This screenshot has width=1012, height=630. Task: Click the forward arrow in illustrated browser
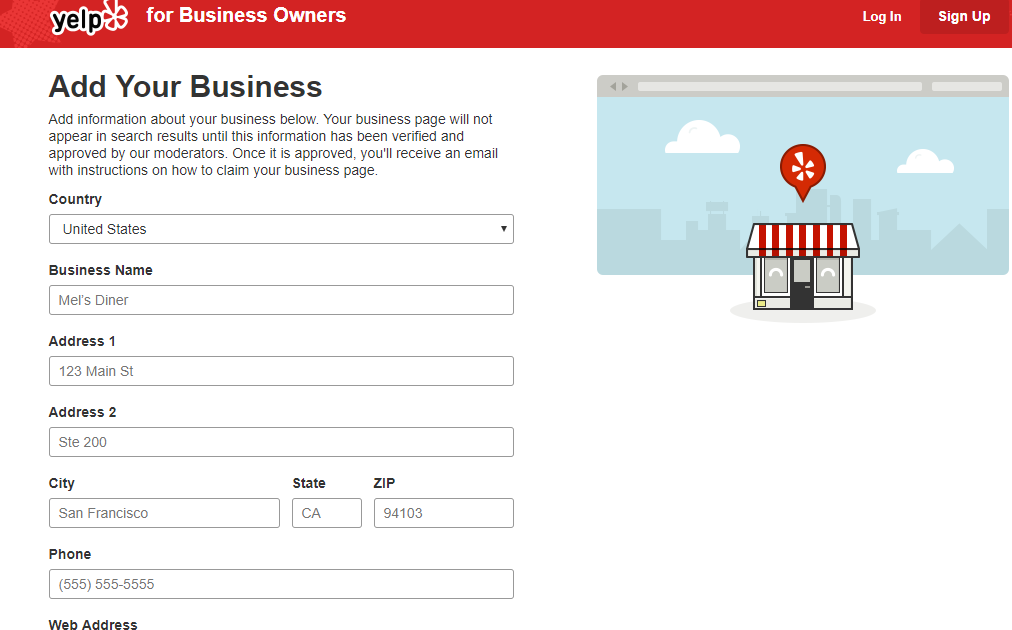626,87
